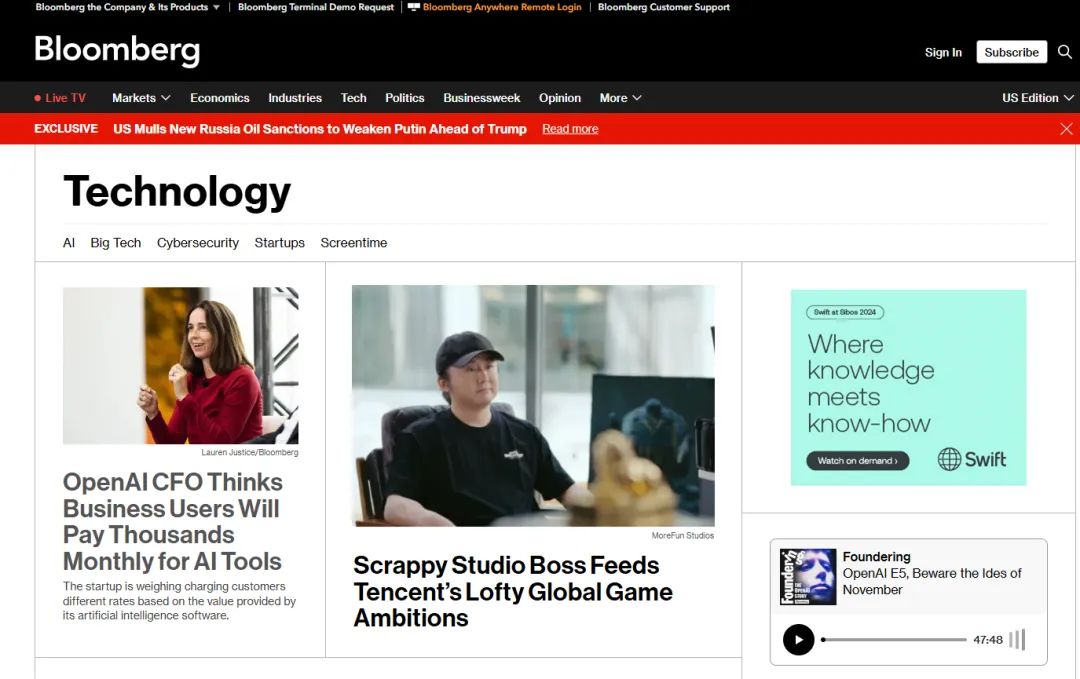The image size is (1080, 679).
Task: Open Live TV with red dot
Action: pos(60,98)
